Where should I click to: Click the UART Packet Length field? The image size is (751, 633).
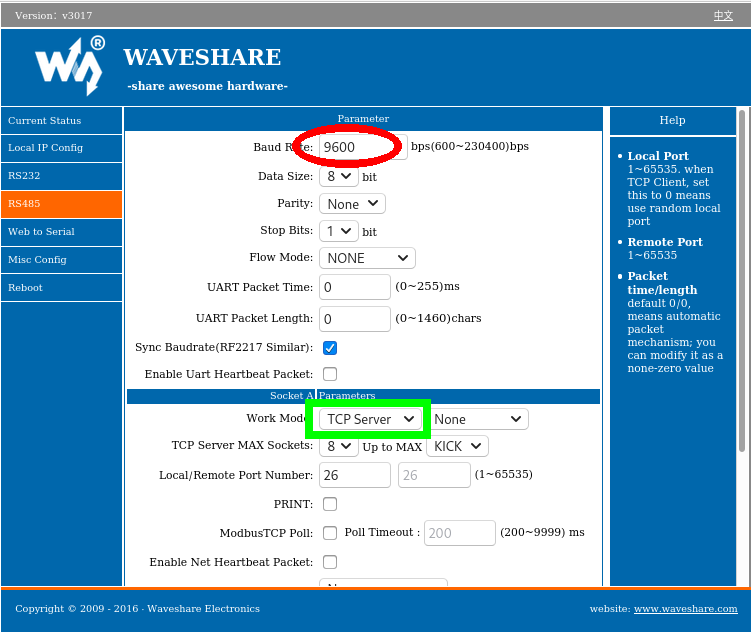pos(354,319)
